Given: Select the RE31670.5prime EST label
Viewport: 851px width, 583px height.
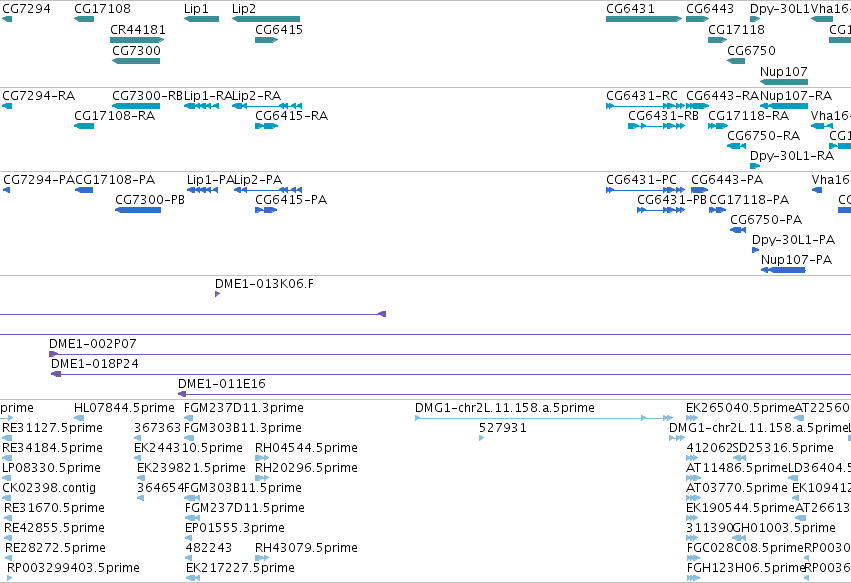Looking at the screenshot, I should (x=54, y=508).
